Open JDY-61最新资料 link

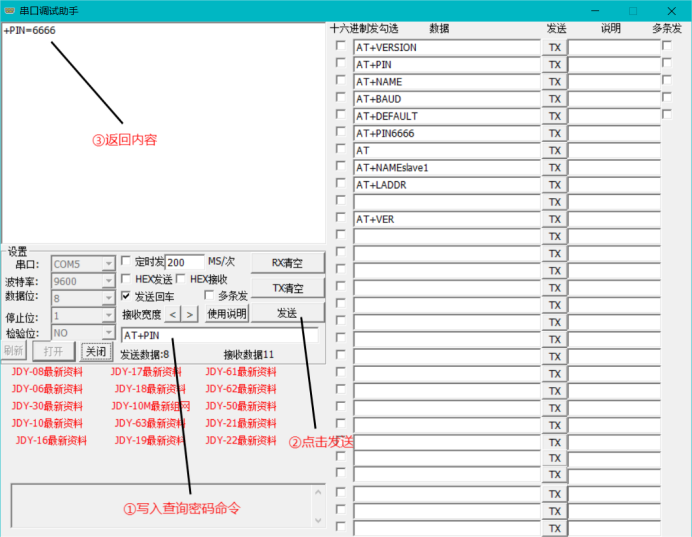[x=241, y=372]
